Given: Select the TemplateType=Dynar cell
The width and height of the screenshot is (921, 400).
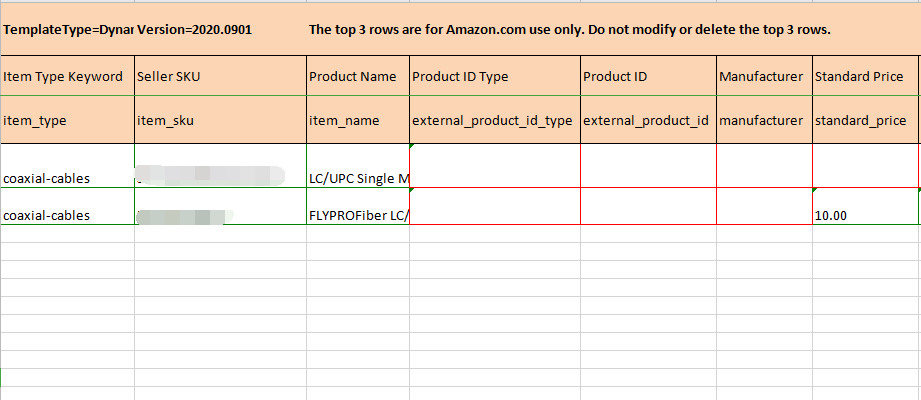Looking at the screenshot, I should click(67, 30).
